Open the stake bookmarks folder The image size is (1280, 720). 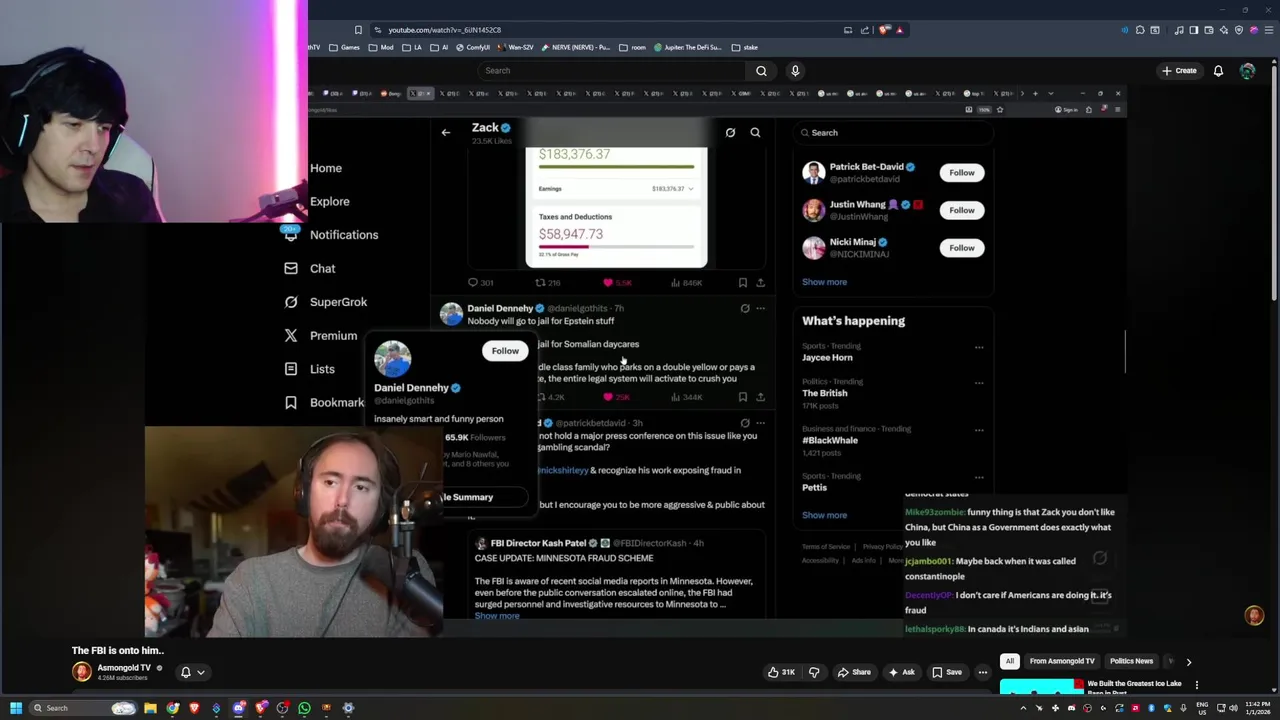(x=745, y=47)
